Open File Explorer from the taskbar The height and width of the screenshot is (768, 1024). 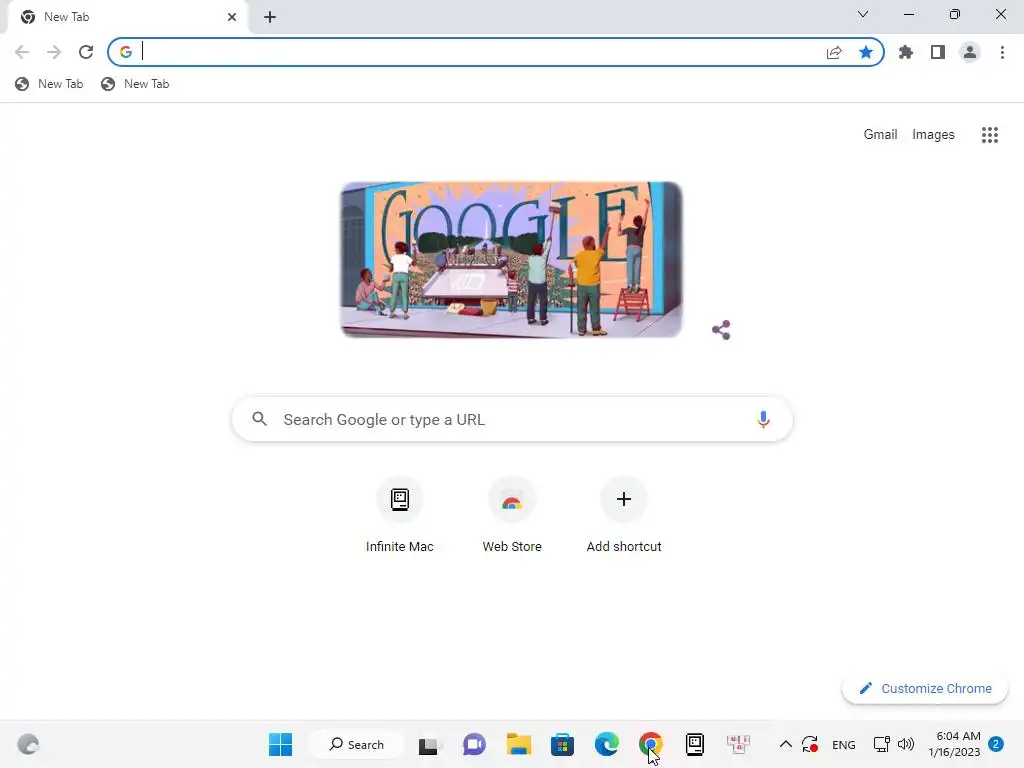coord(519,744)
